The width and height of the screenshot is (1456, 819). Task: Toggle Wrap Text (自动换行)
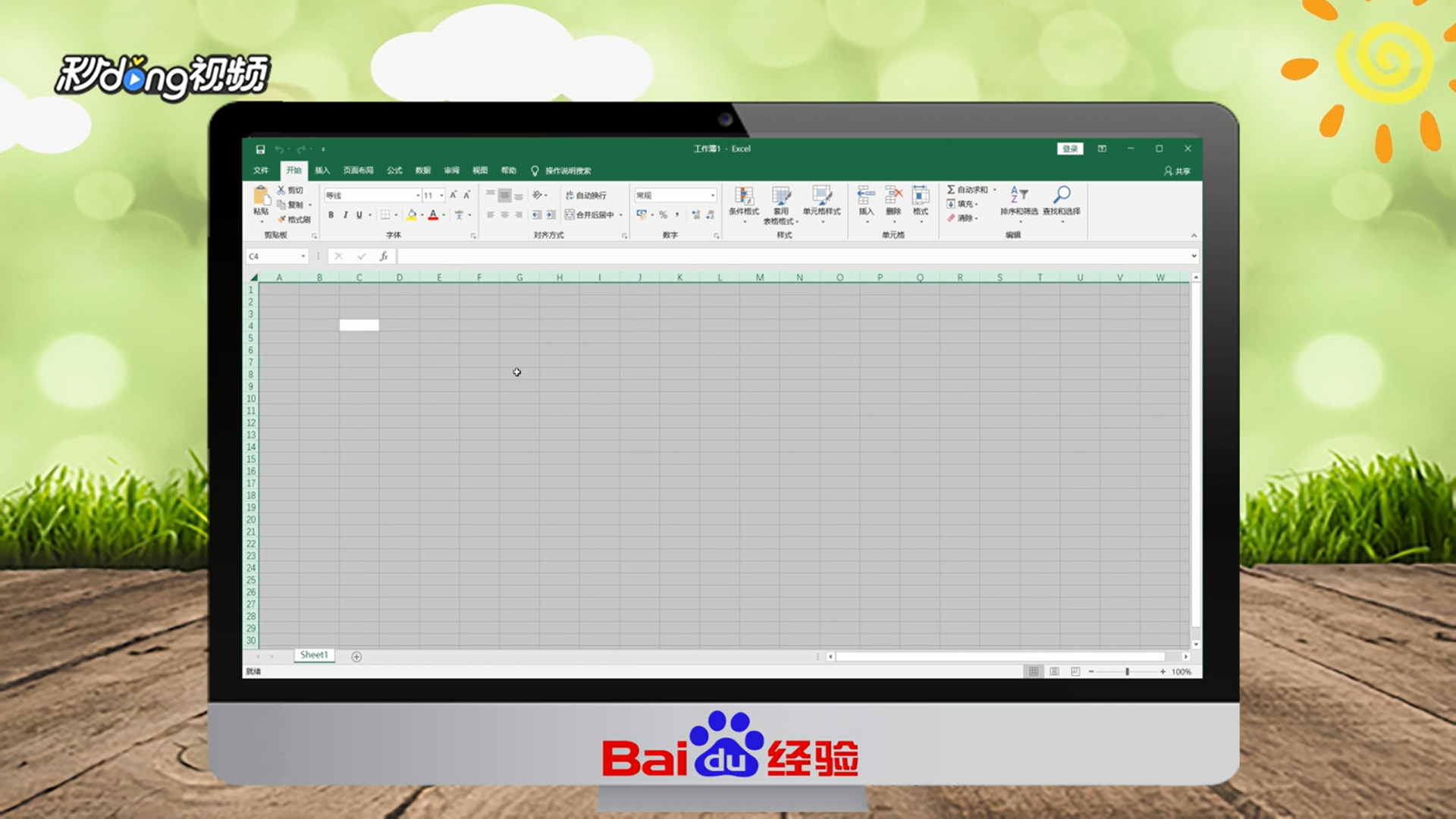coord(586,195)
